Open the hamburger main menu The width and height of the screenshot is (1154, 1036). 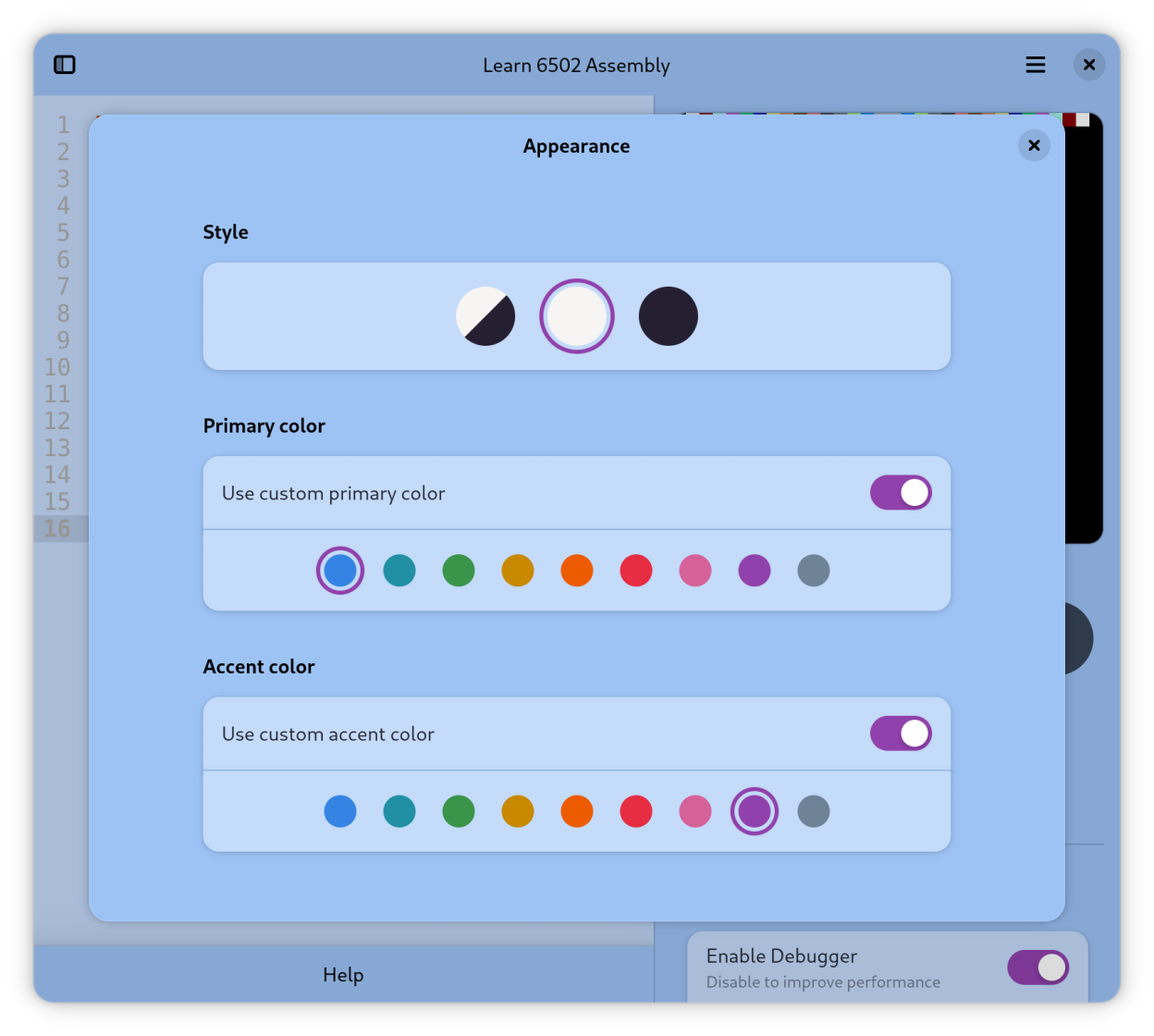coord(1036,65)
